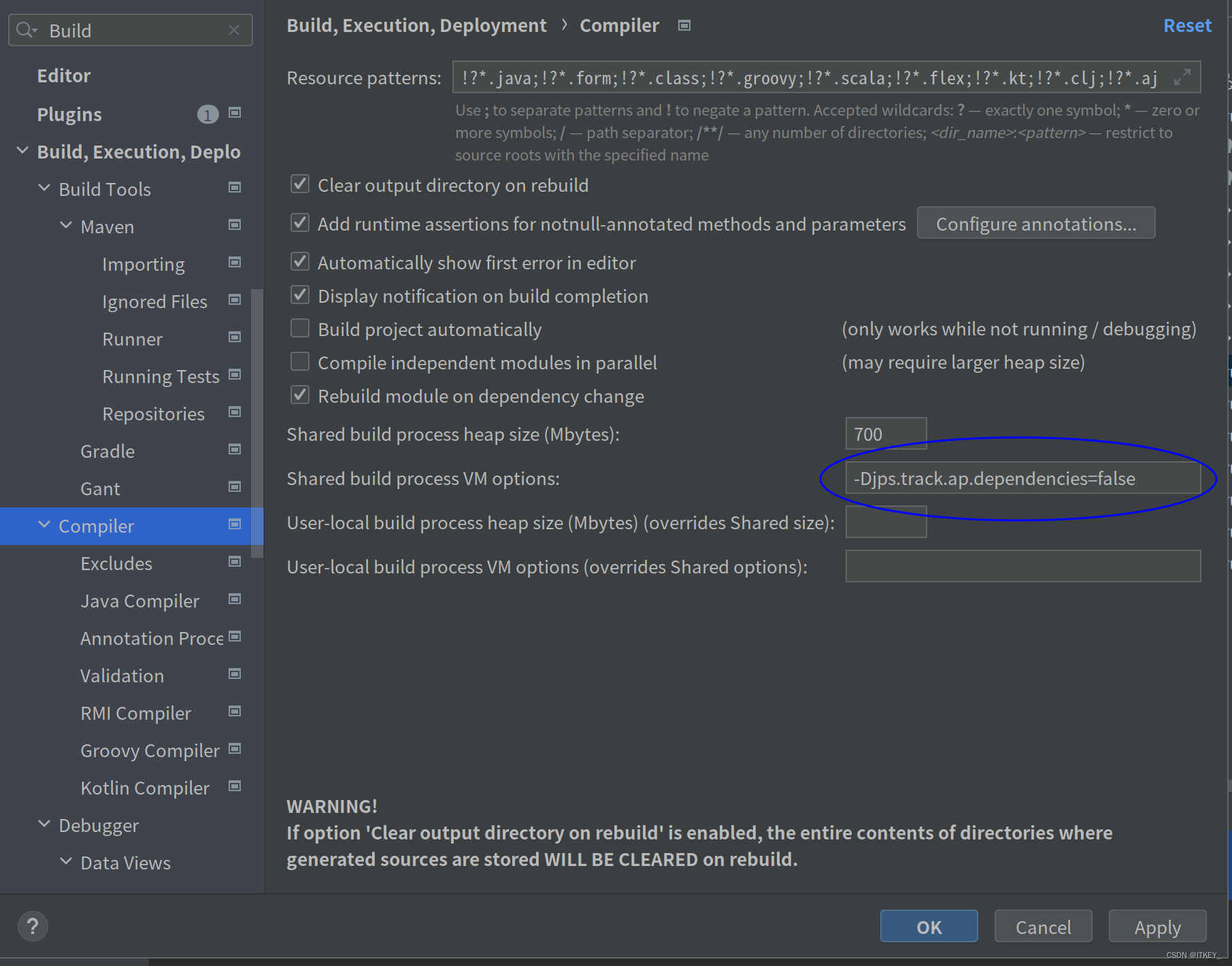Toggle Automatically show first error in editor
Viewport: 1232px width, 966px height.
[300, 262]
